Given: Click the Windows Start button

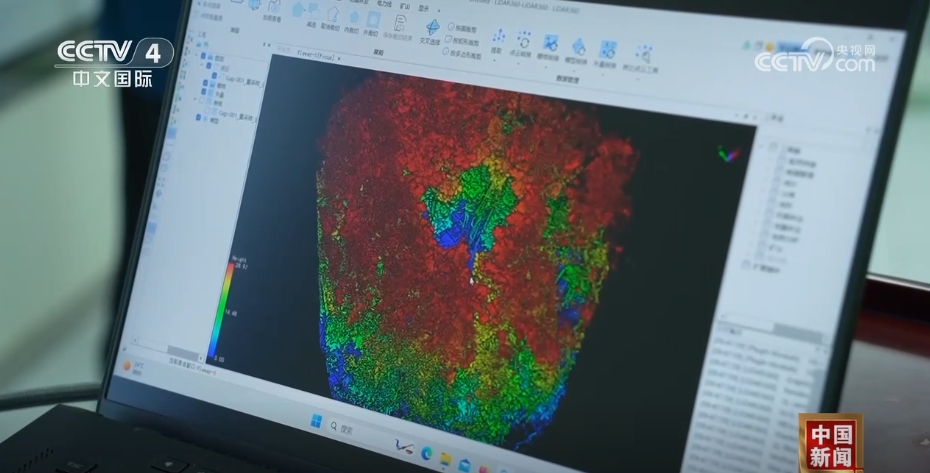Looking at the screenshot, I should click(318, 420).
